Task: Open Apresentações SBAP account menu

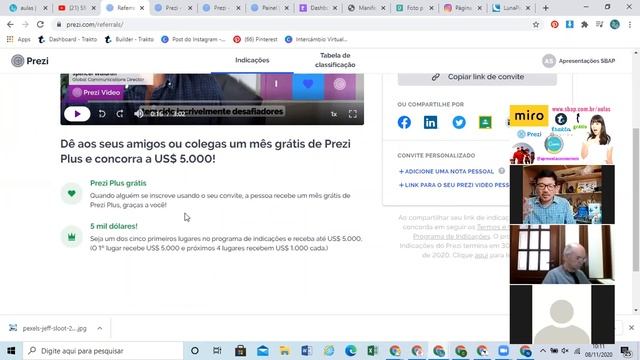Action: [579, 61]
